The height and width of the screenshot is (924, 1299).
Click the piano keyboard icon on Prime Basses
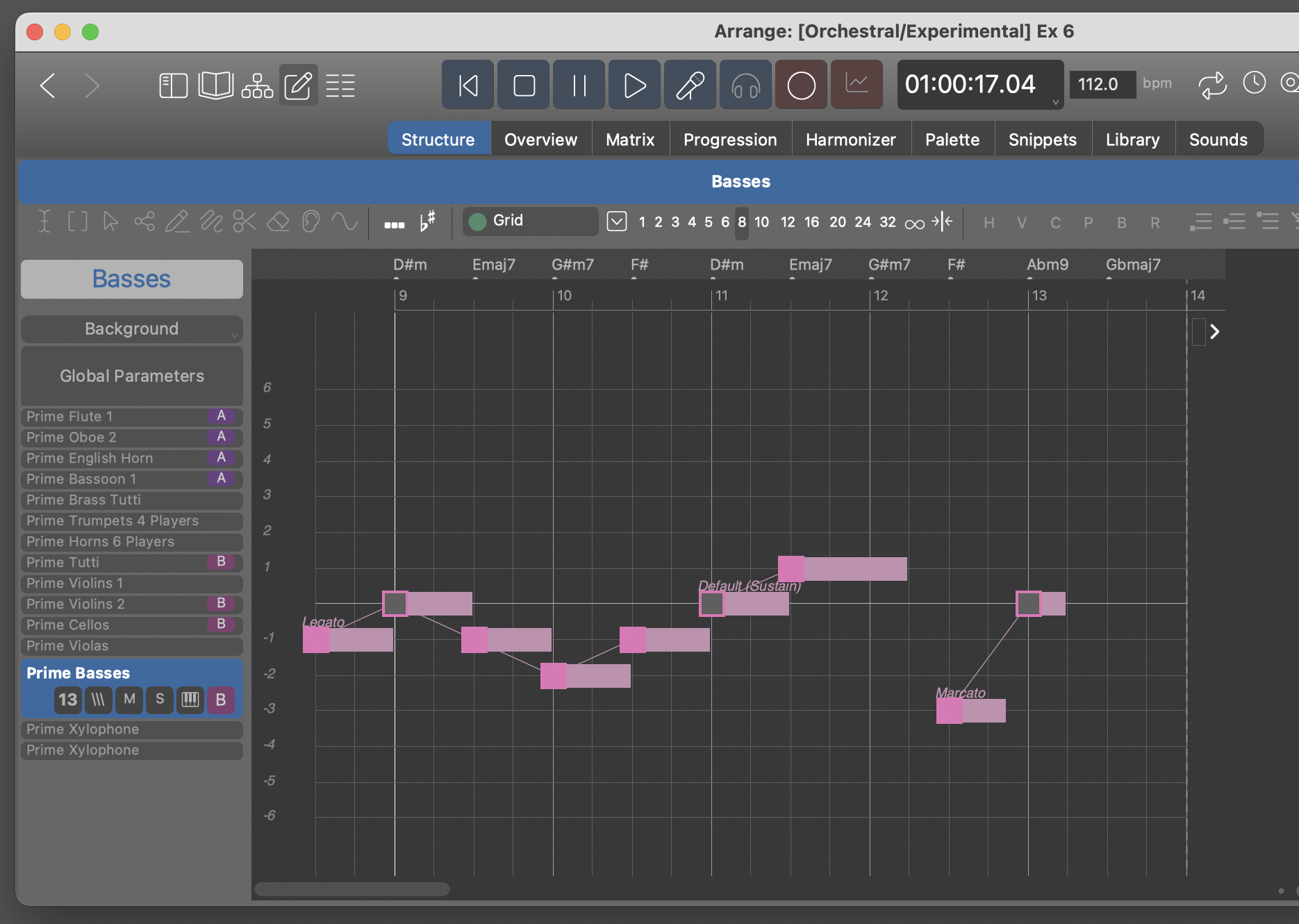[x=190, y=700]
